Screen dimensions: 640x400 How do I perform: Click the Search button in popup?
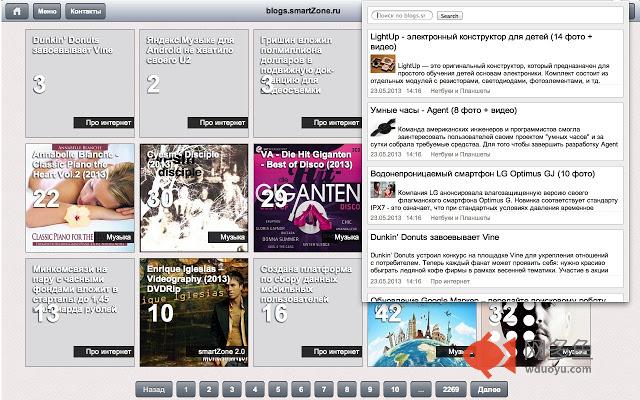(449, 16)
